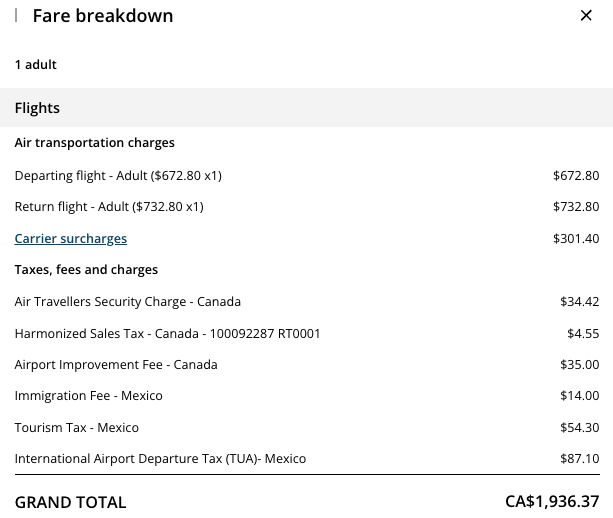Click the $732.80 return flight amount
This screenshot has height=518, width=613.
(x=576, y=207)
